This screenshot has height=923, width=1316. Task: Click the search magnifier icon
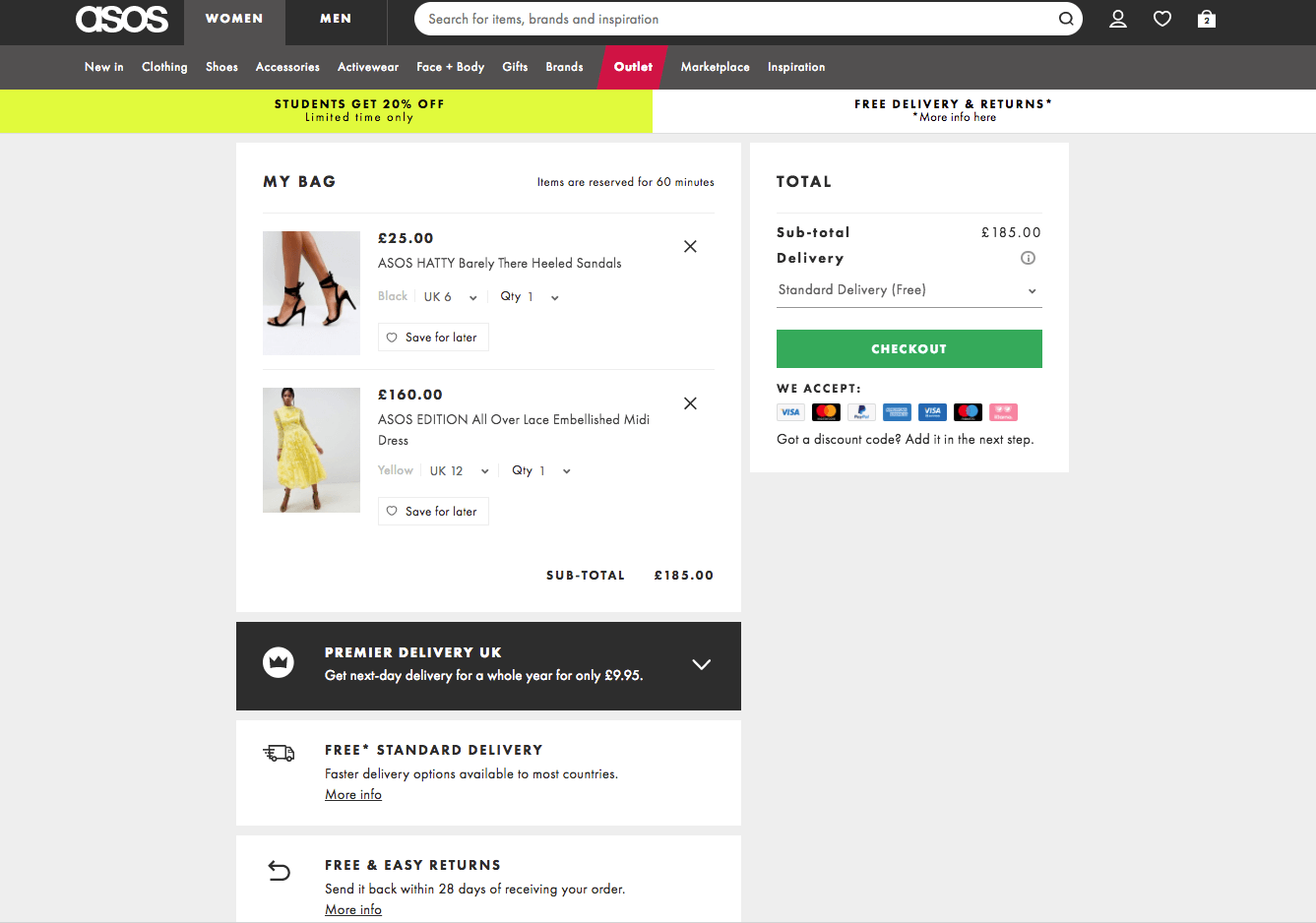1065,19
